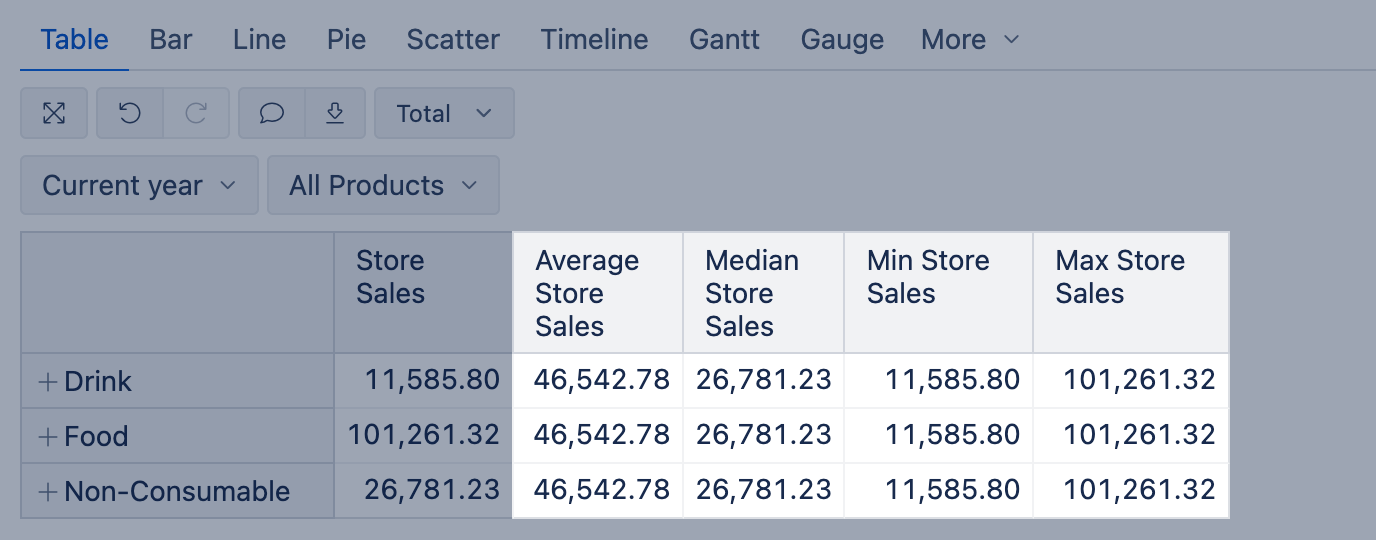Expand the Drink row
This screenshot has width=1376, height=540.
(47, 381)
